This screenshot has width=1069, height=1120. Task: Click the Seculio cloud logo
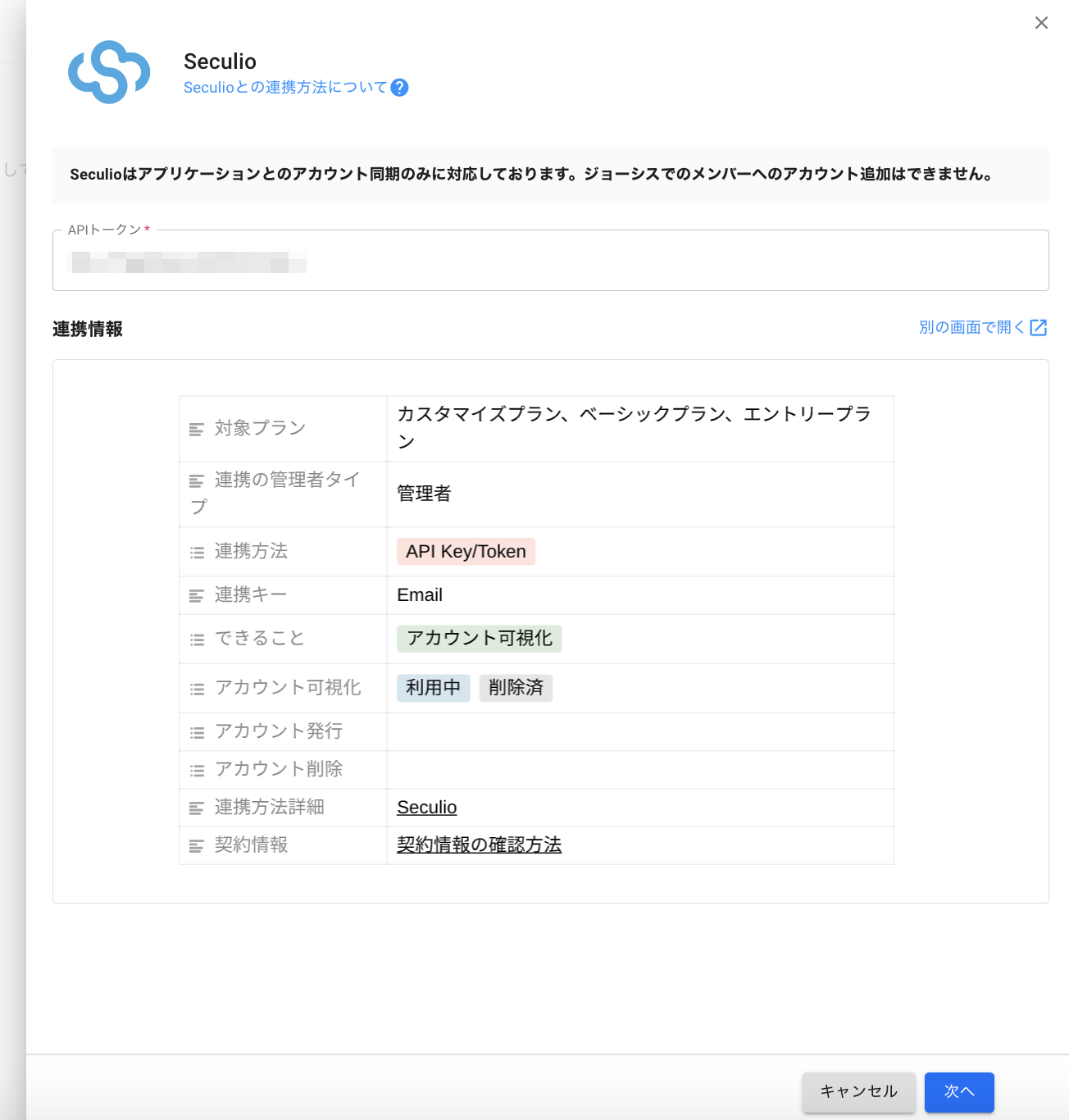click(109, 72)
